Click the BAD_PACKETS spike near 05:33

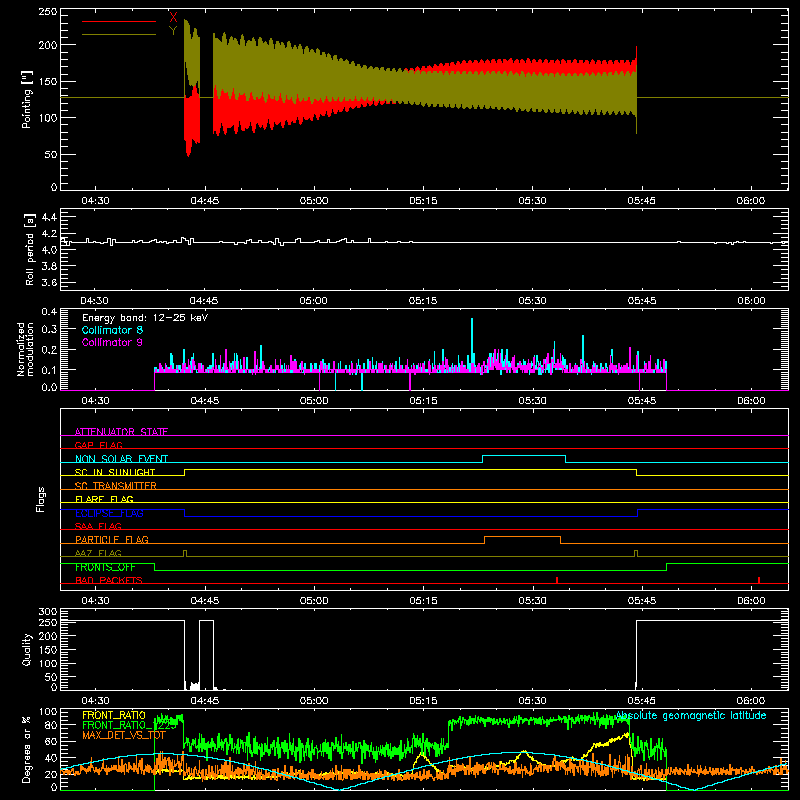(557, 580)
